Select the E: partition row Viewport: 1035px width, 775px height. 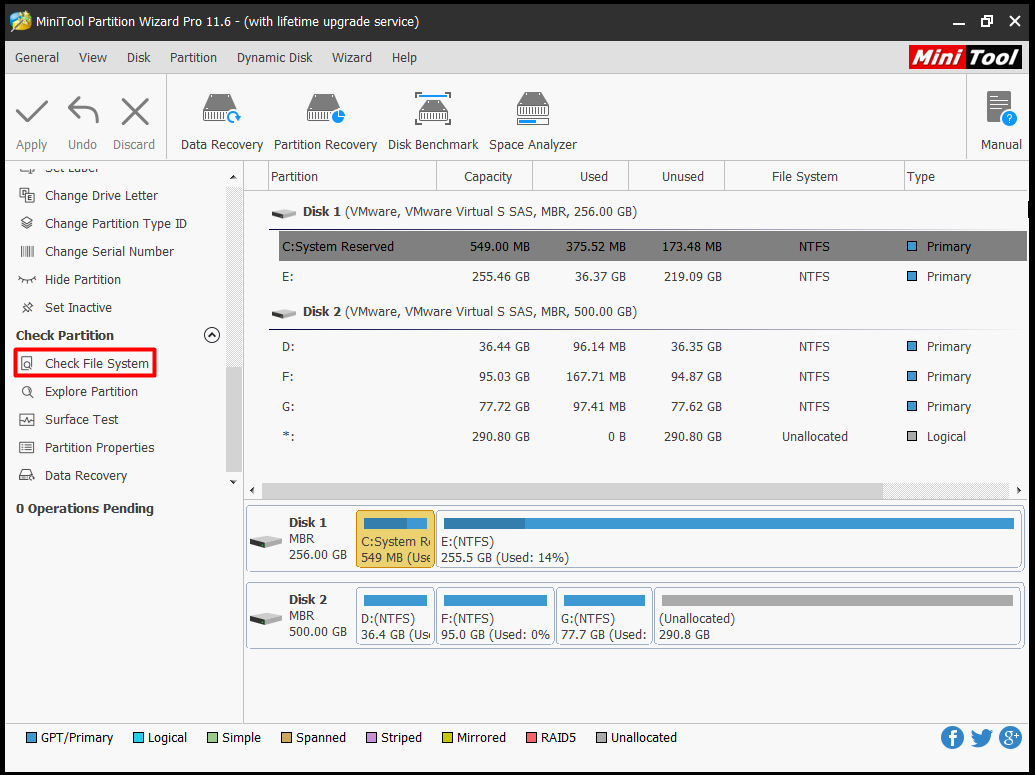[x=652, y=277]
